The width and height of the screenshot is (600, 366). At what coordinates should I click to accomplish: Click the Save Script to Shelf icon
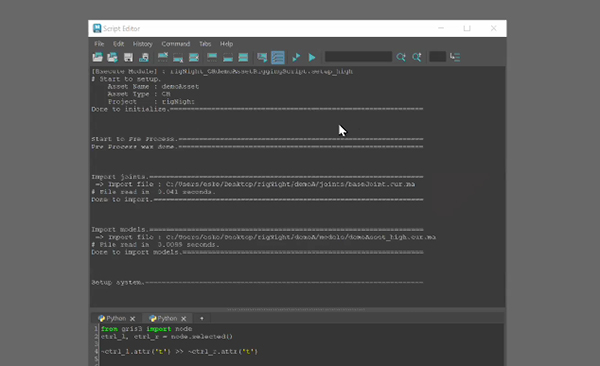(x=144, y=57)
